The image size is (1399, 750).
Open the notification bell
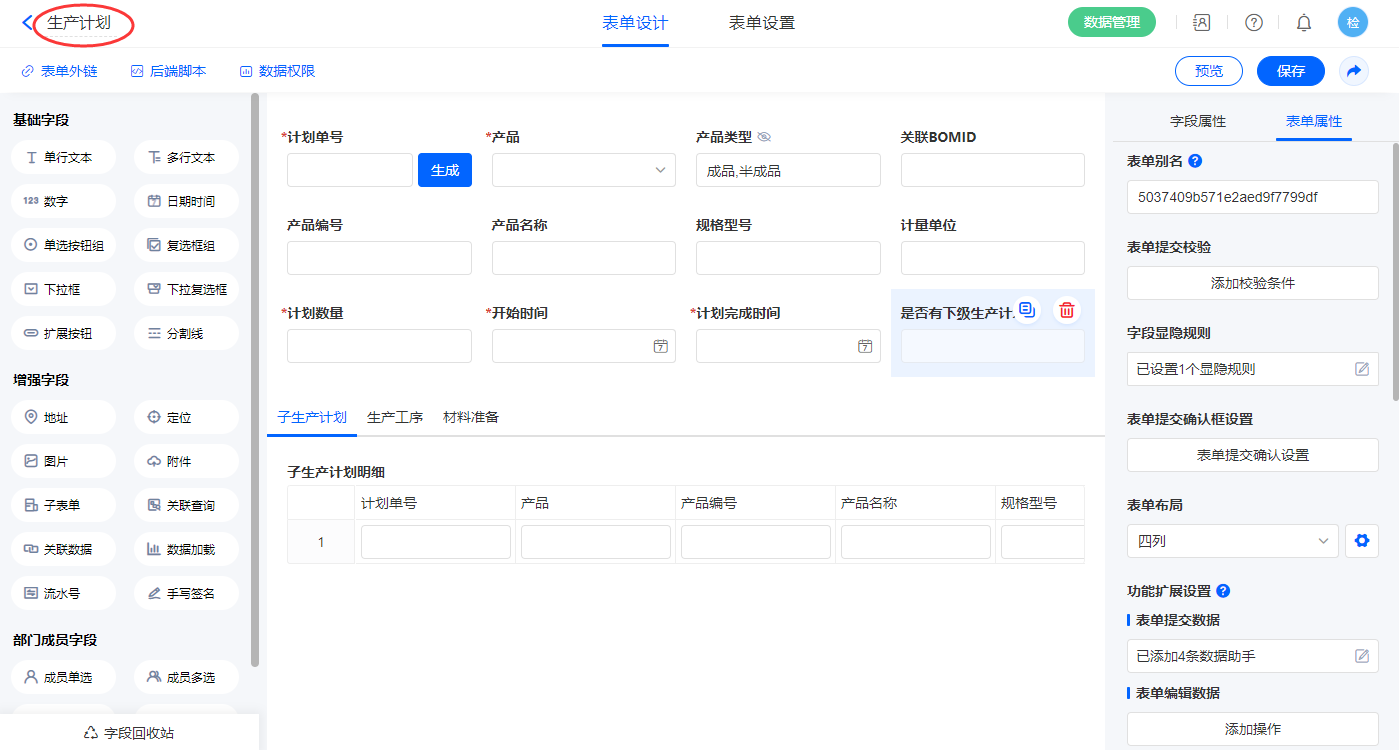point(1304,22)
